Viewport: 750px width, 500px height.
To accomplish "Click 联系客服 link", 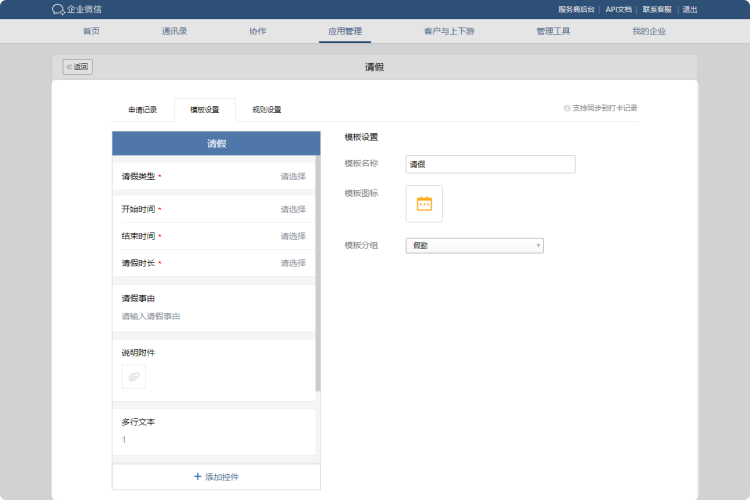I will click(657, 10).
